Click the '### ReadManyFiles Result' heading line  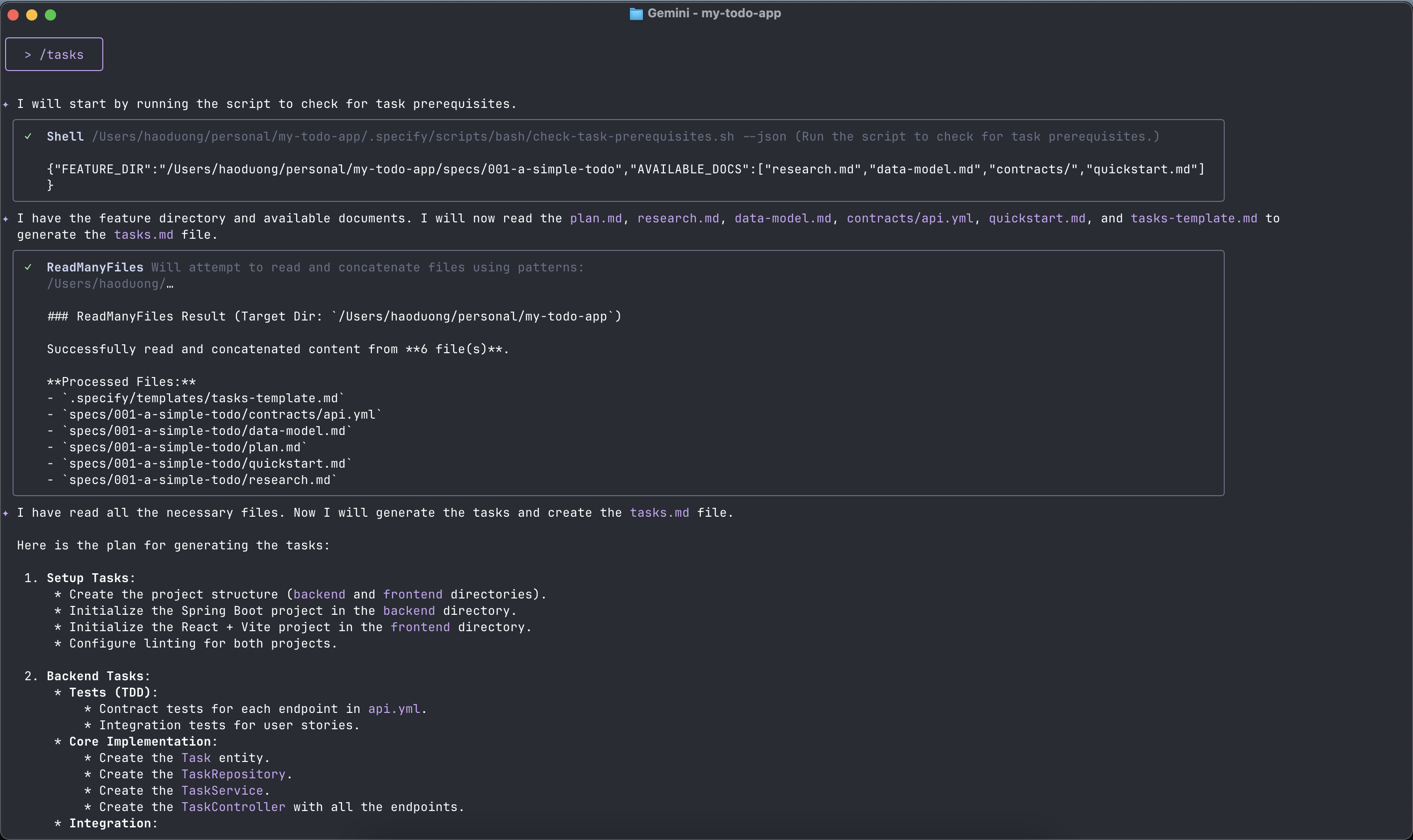click(334, 316)
